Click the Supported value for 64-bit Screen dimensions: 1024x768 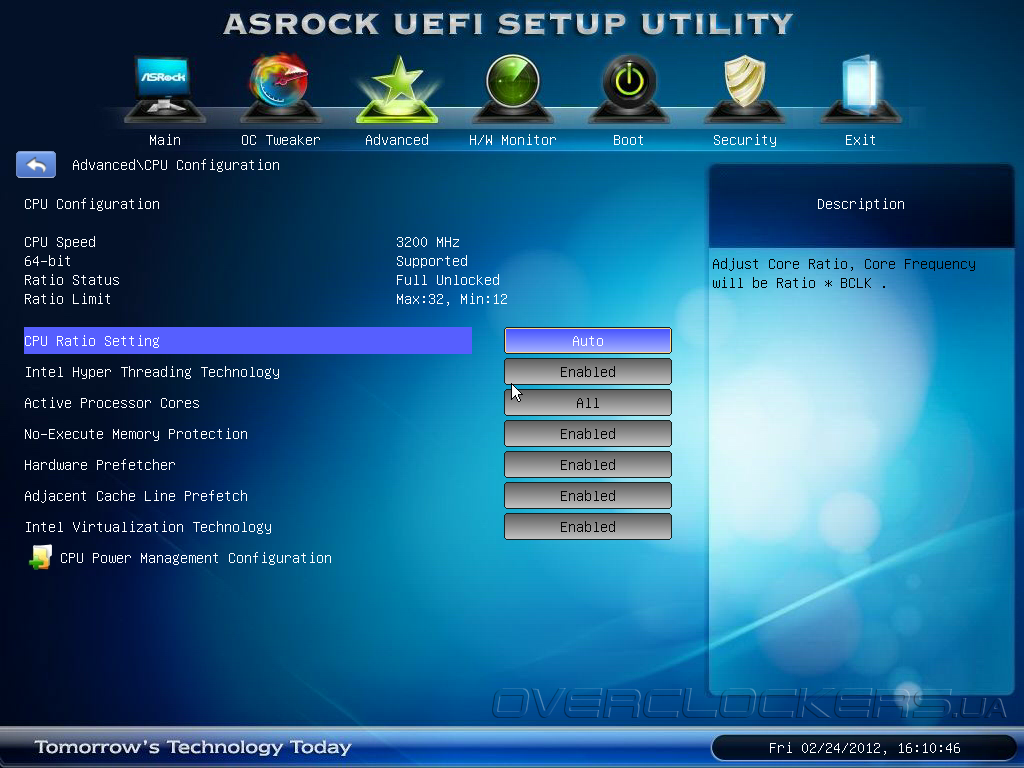click(432, 261)
